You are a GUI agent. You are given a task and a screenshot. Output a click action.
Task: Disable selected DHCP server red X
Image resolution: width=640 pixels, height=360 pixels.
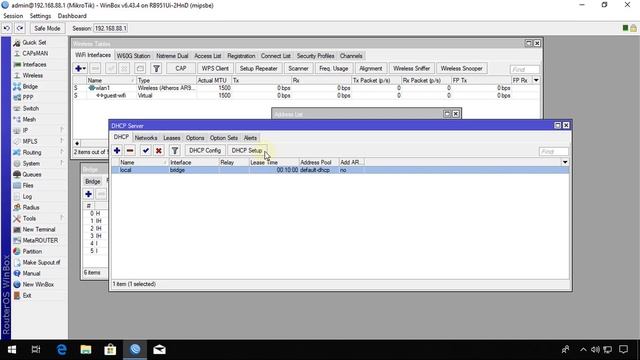pos(159,151)
